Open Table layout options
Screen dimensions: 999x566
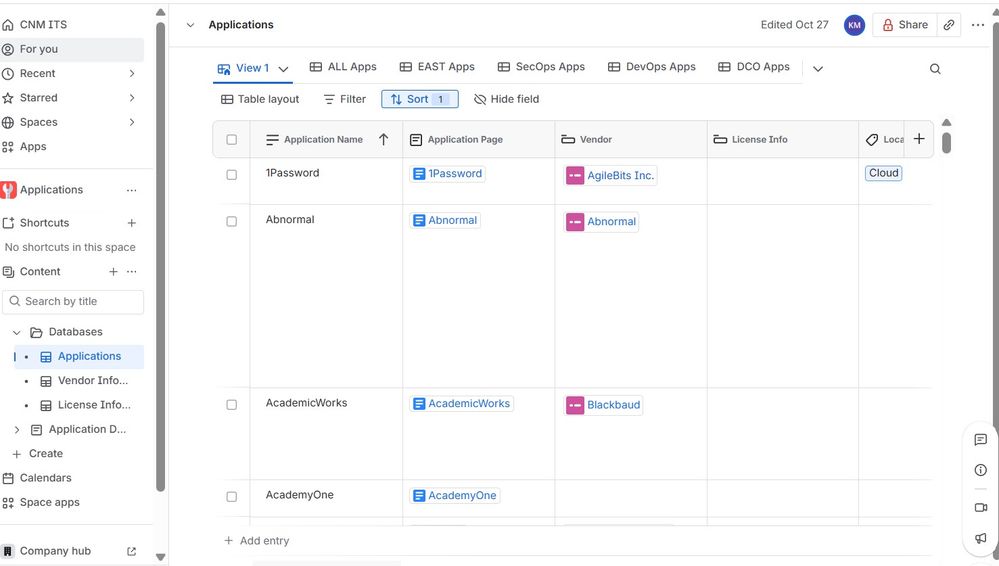pyautogui.click(x=260, y=99)
